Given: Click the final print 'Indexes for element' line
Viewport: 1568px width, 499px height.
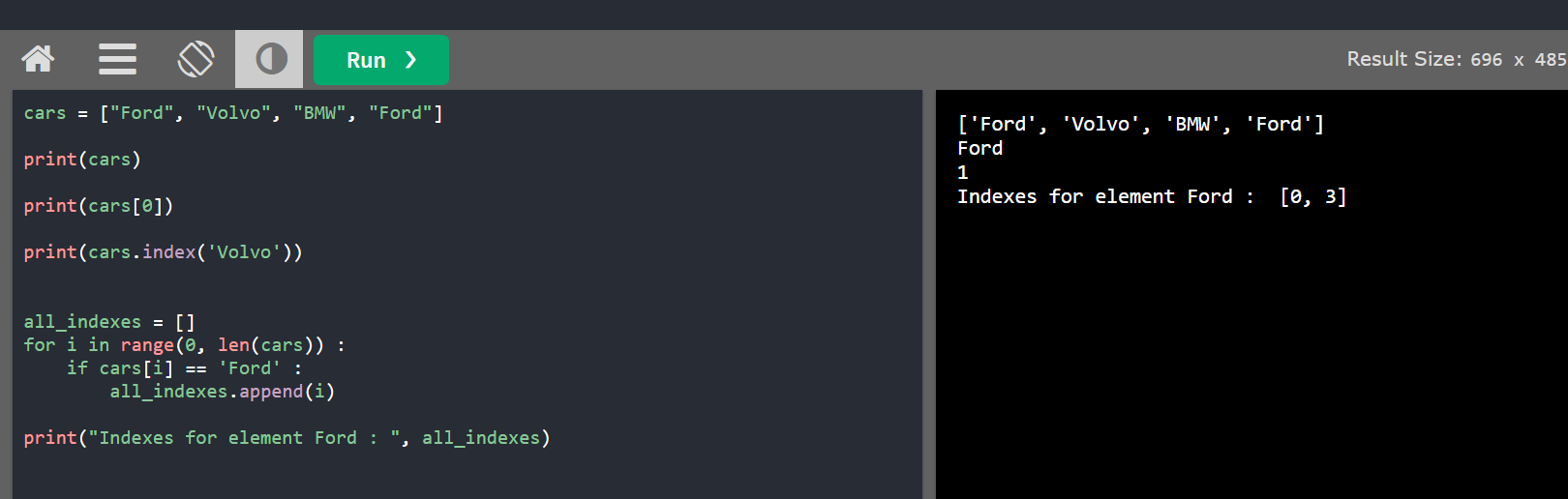Looking at the screenshot, I should [287, 438].
